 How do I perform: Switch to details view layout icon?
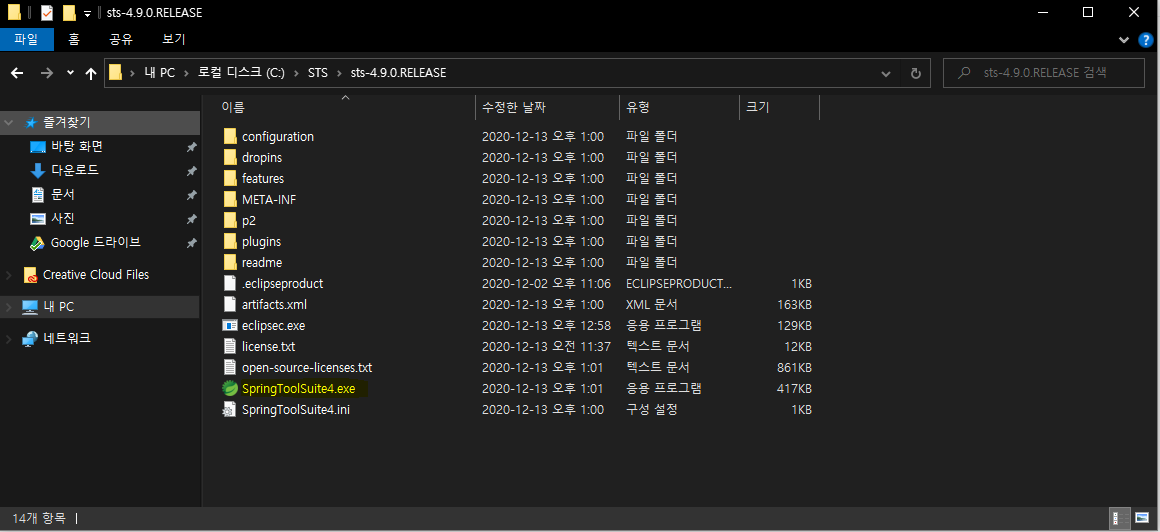point(1120,519)
